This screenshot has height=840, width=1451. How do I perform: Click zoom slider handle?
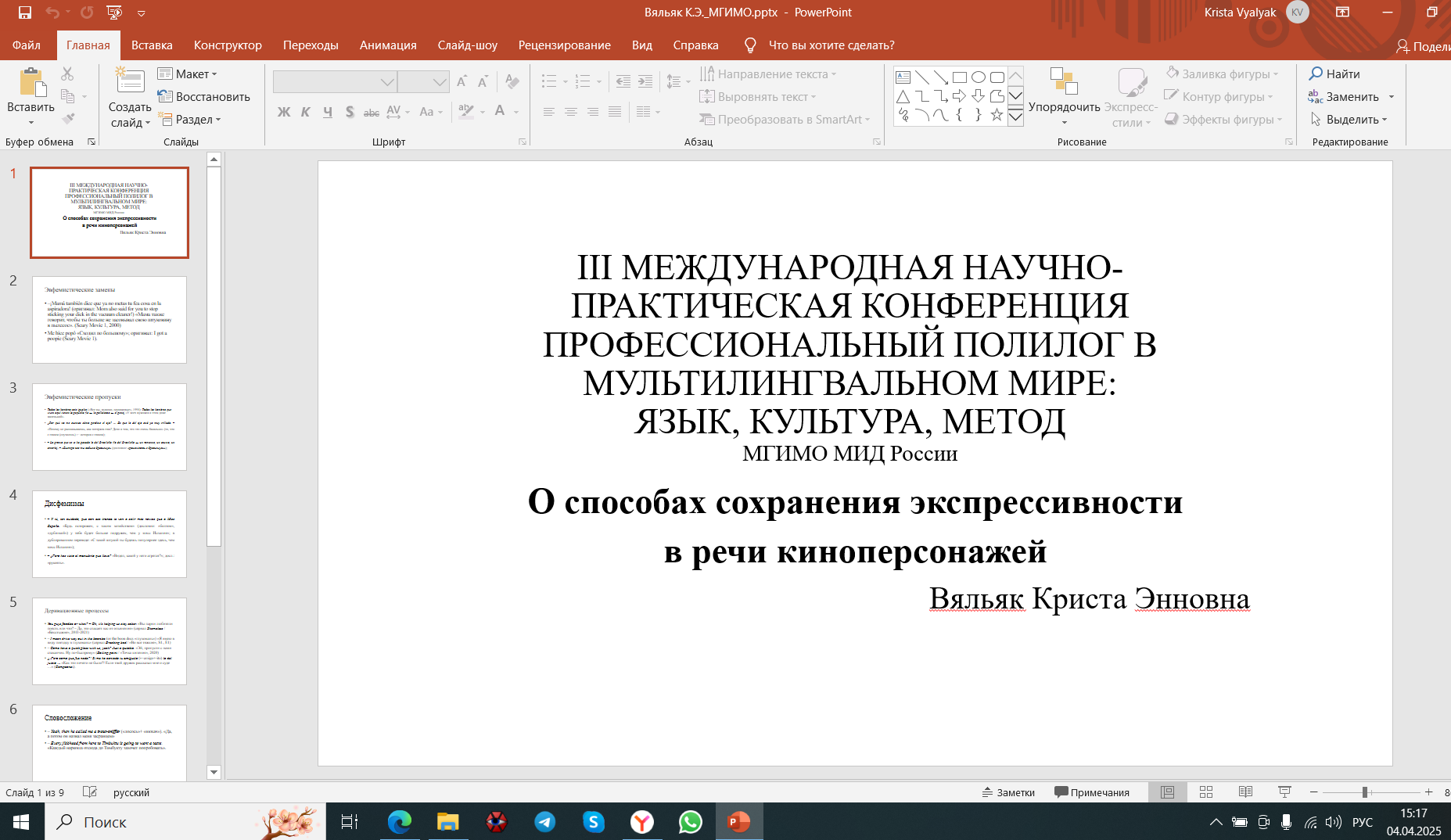tap(1365, 792)
